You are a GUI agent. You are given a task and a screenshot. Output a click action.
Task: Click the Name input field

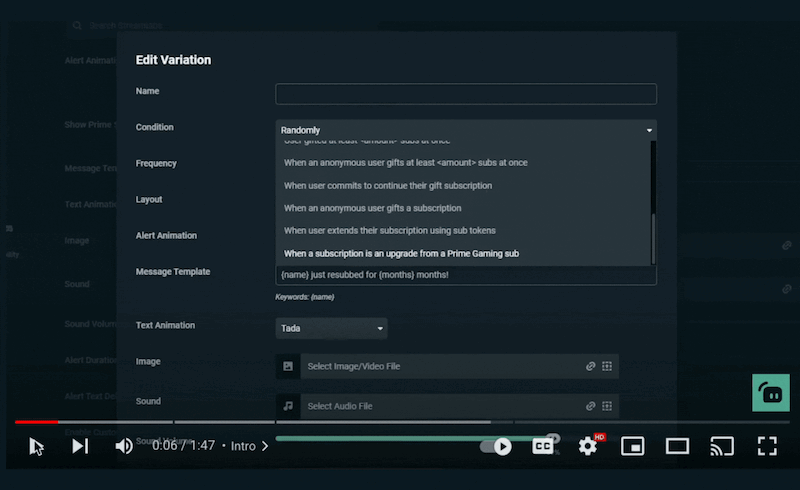(466, 94)
